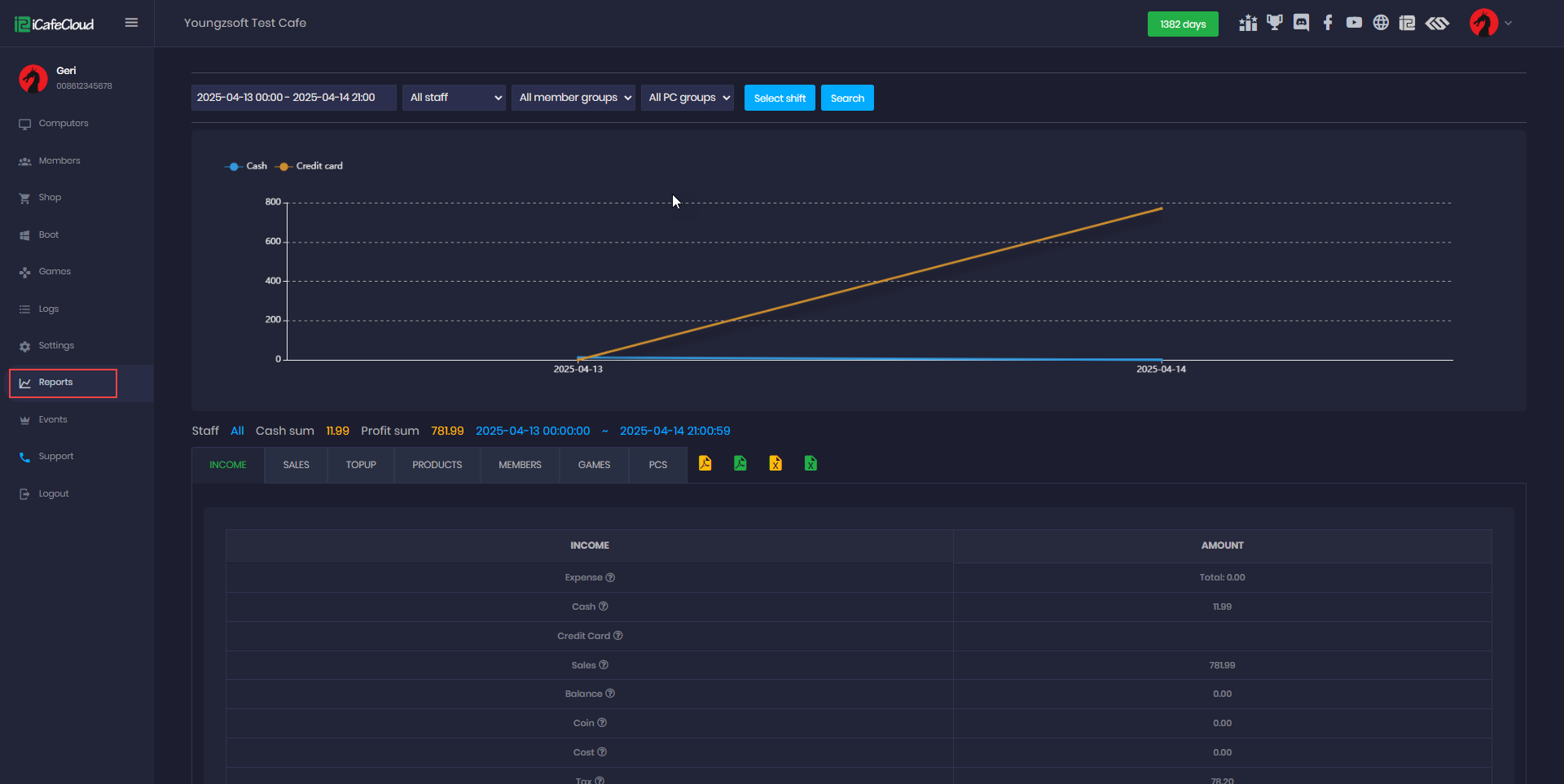Open the Discord icon in the header
Screen dimensions: 1564x784
(1301, 23)
